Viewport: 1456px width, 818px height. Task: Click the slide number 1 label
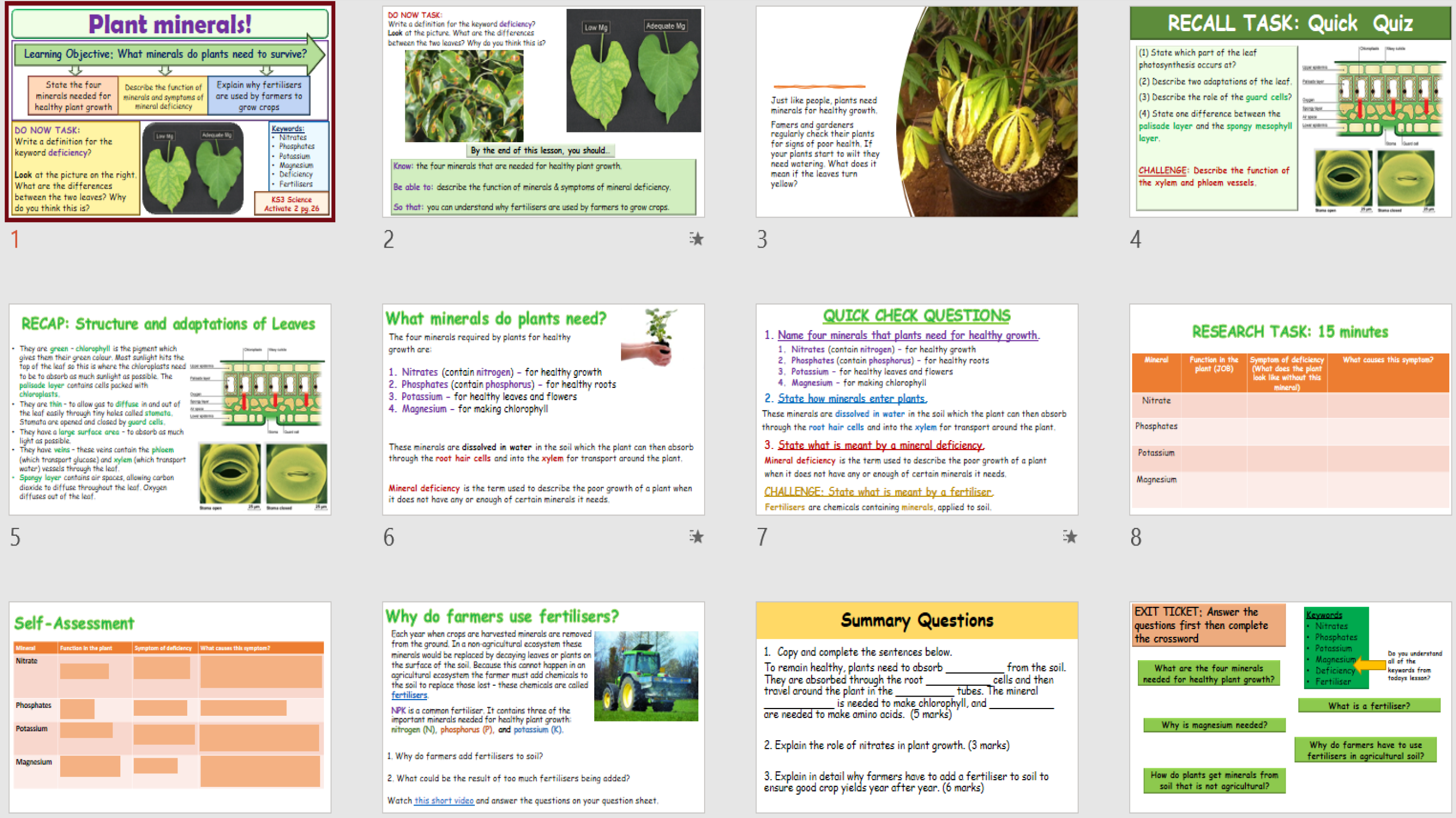[15, 240]
